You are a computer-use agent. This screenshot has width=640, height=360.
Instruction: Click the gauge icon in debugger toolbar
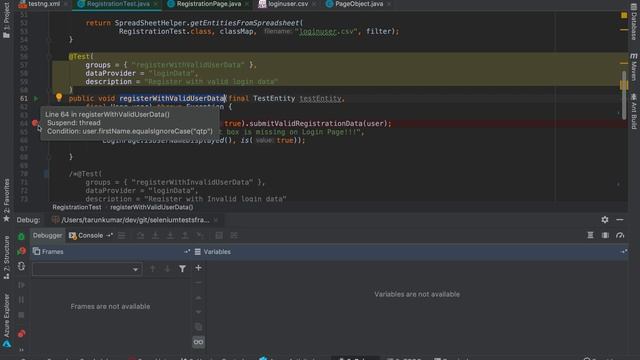click(620, 235)
